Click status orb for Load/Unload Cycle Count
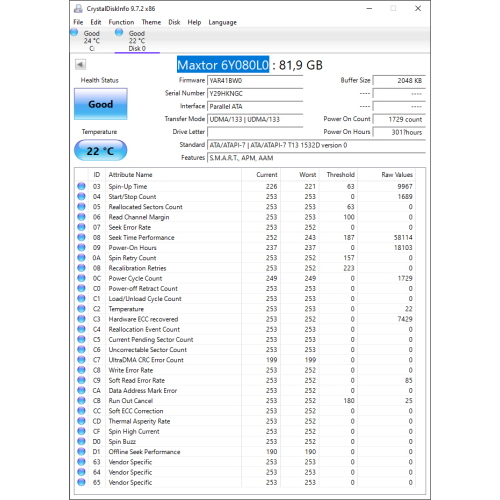500x500 pixels. [81, 298]
